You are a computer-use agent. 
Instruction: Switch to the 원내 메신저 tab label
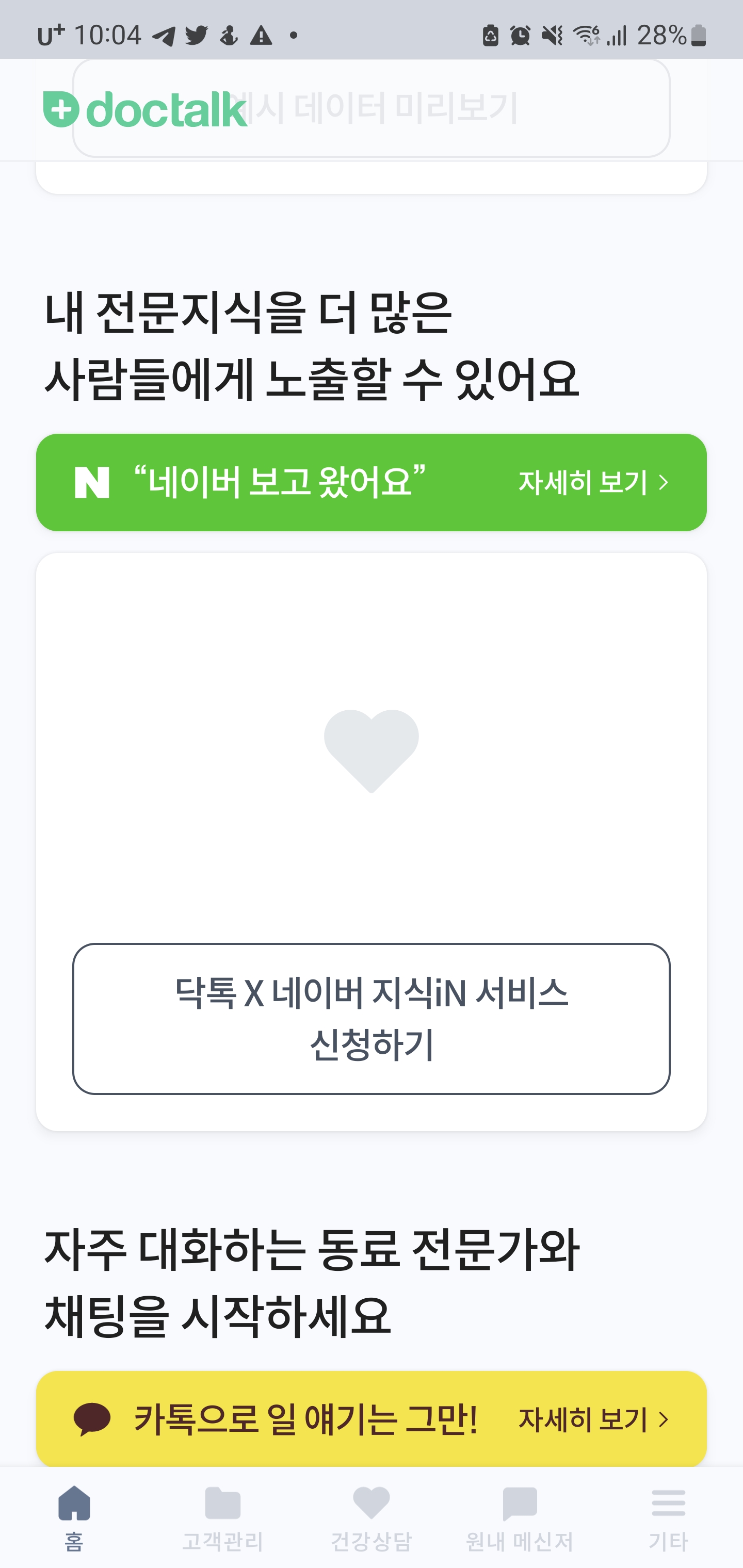(x=520, y=1542)
